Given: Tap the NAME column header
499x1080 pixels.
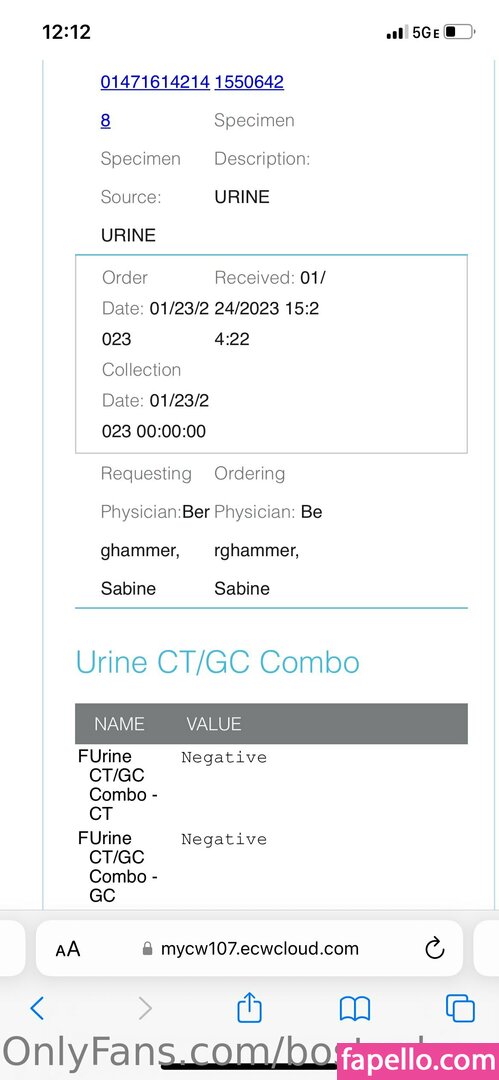Looking at the screenshot, I should (x=119, y=724).
